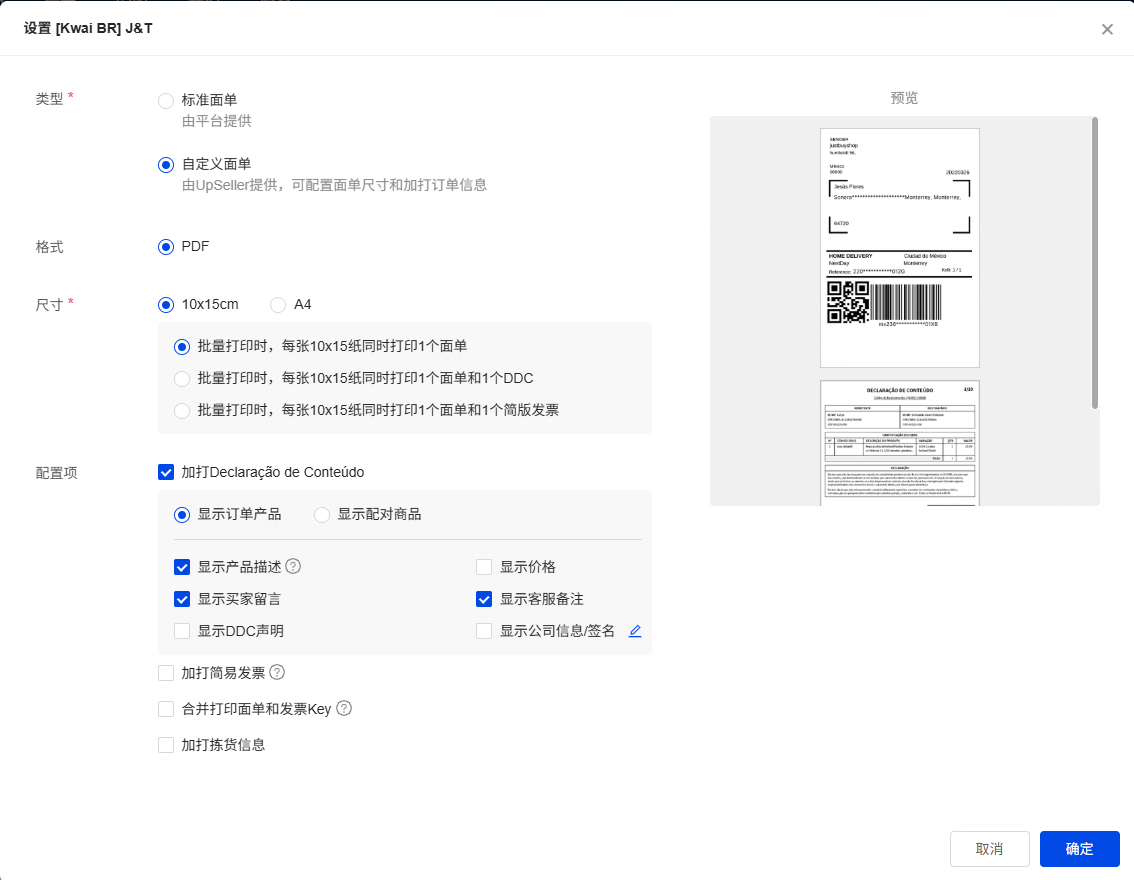Click the edit pencil icon for 显示公司信息/签名
The height and width of the screenshot is (880, 1134).
tap(634, 631)
